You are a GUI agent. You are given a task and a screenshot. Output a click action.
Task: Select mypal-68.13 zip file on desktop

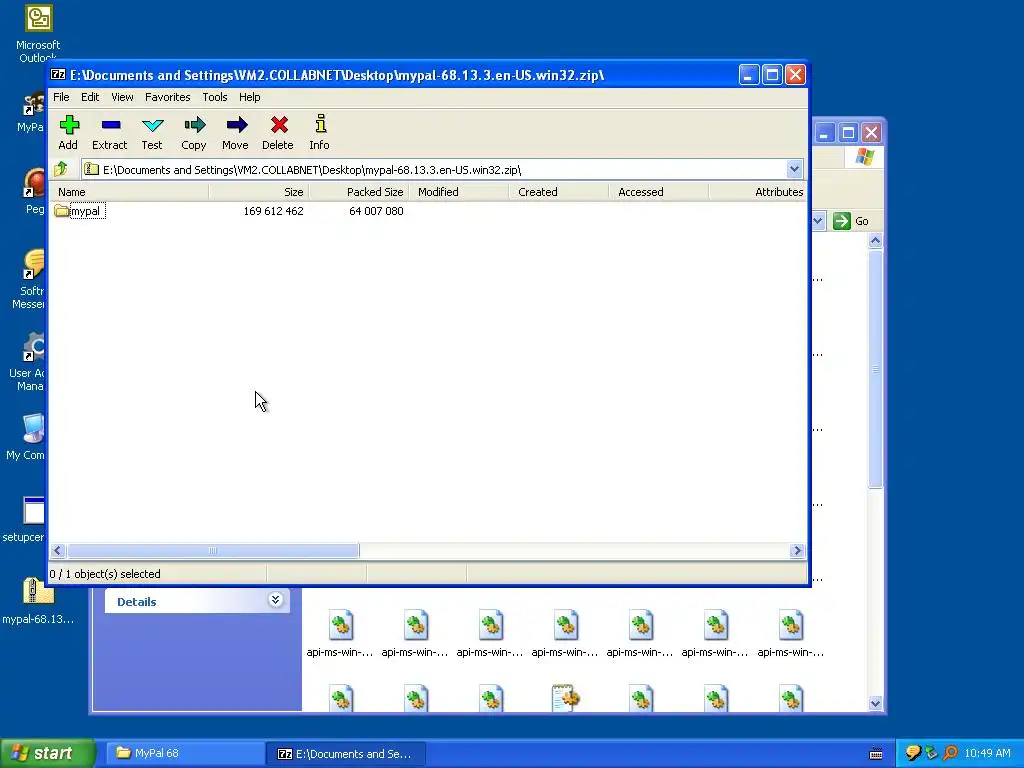coord(38,601)
